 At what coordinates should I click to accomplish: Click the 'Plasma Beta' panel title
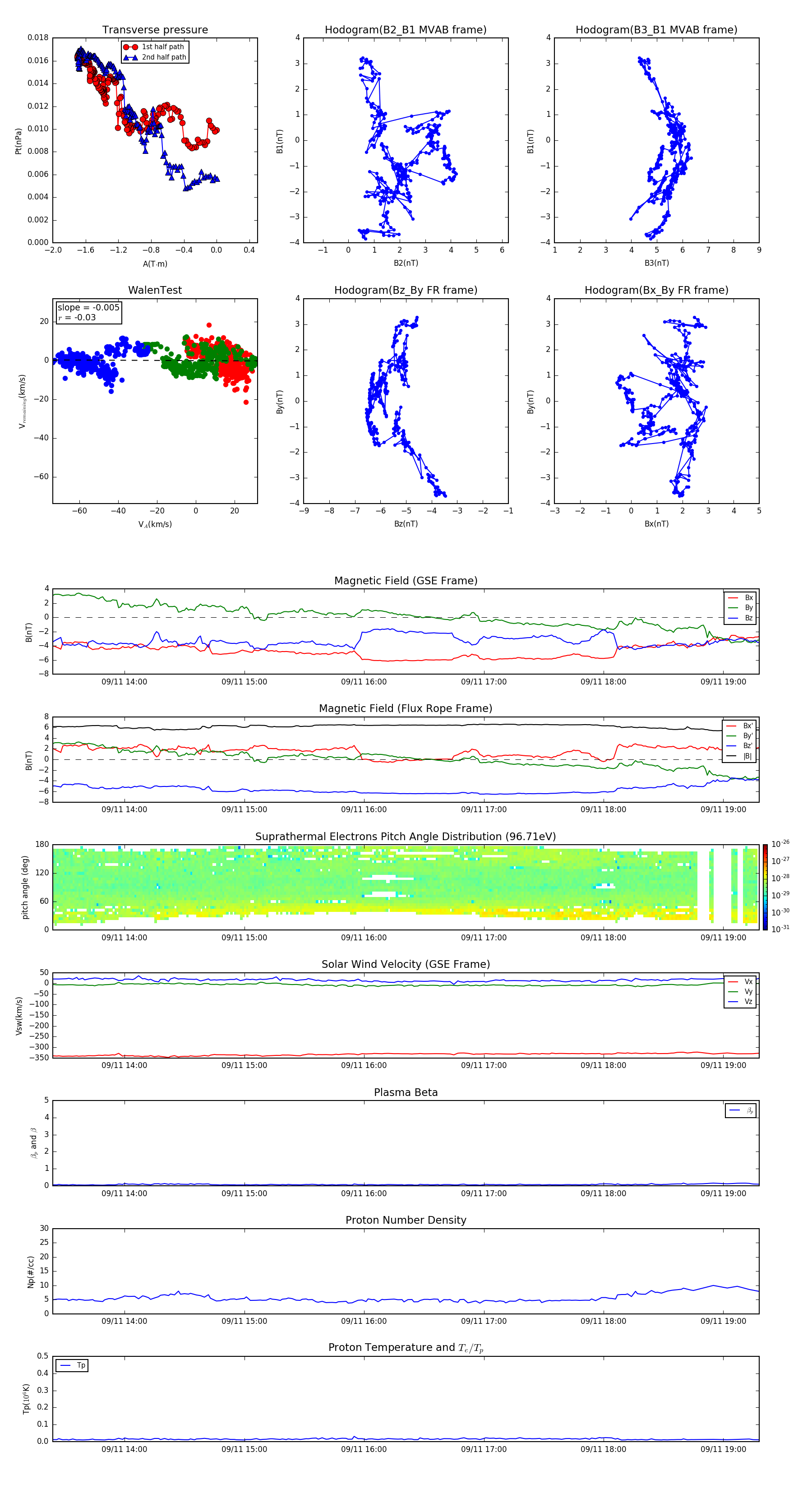click(406, 1092)
